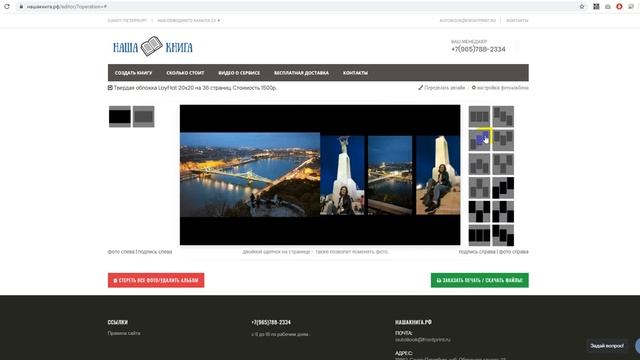
Task: Click Санкт-Петербург city link
Action: 127,20
